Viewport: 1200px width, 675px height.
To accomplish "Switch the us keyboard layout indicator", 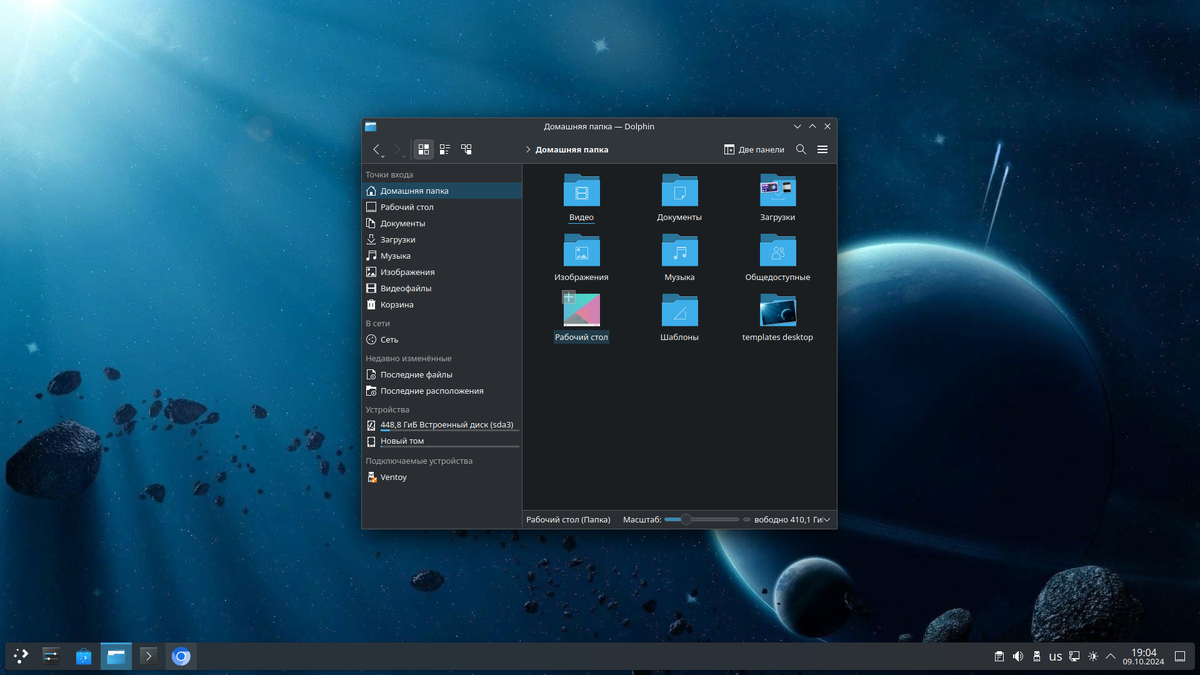I will pyautogui.click(x=1055, y=657).
